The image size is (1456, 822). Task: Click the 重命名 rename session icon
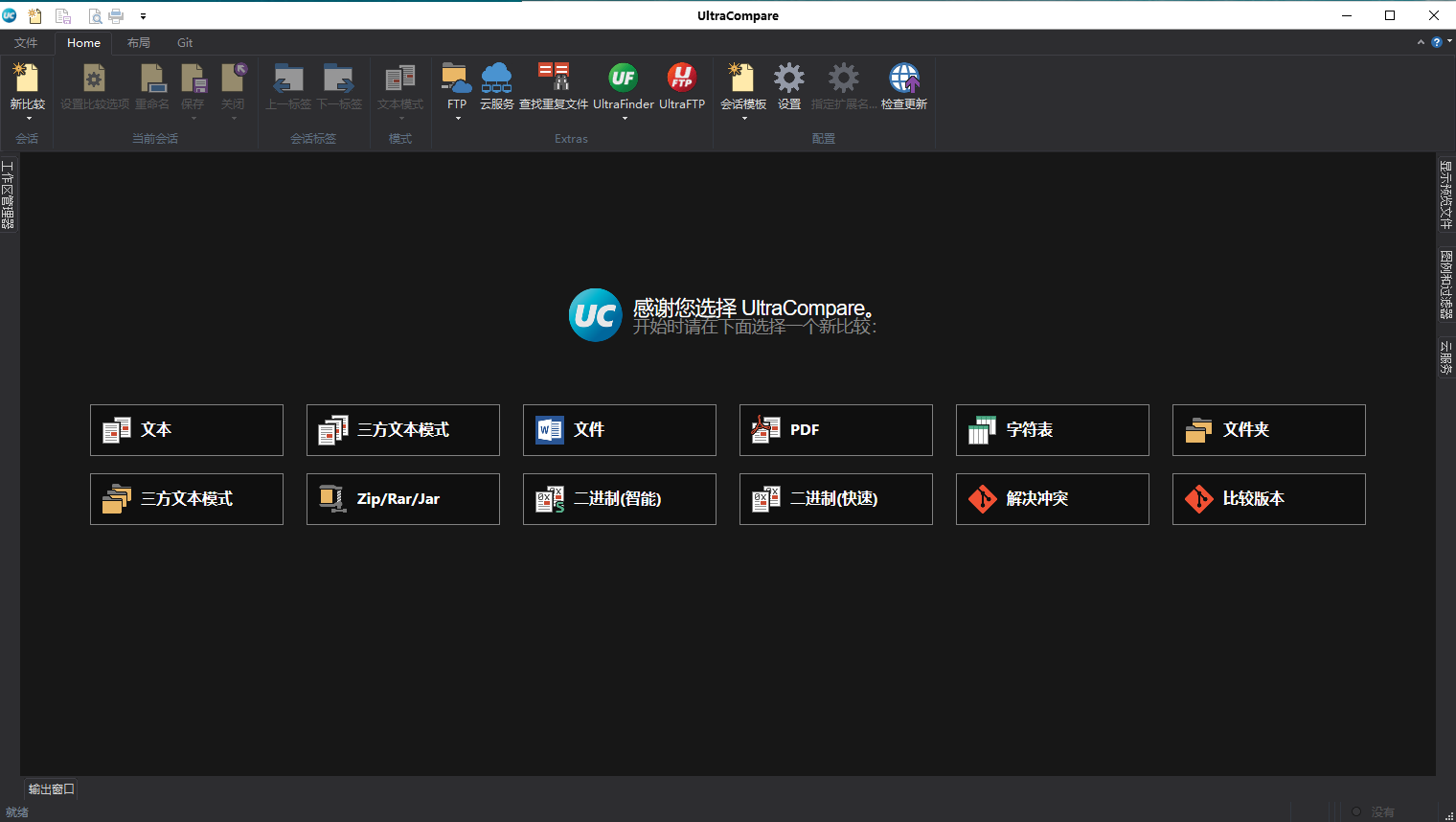(x=152, y=79)
